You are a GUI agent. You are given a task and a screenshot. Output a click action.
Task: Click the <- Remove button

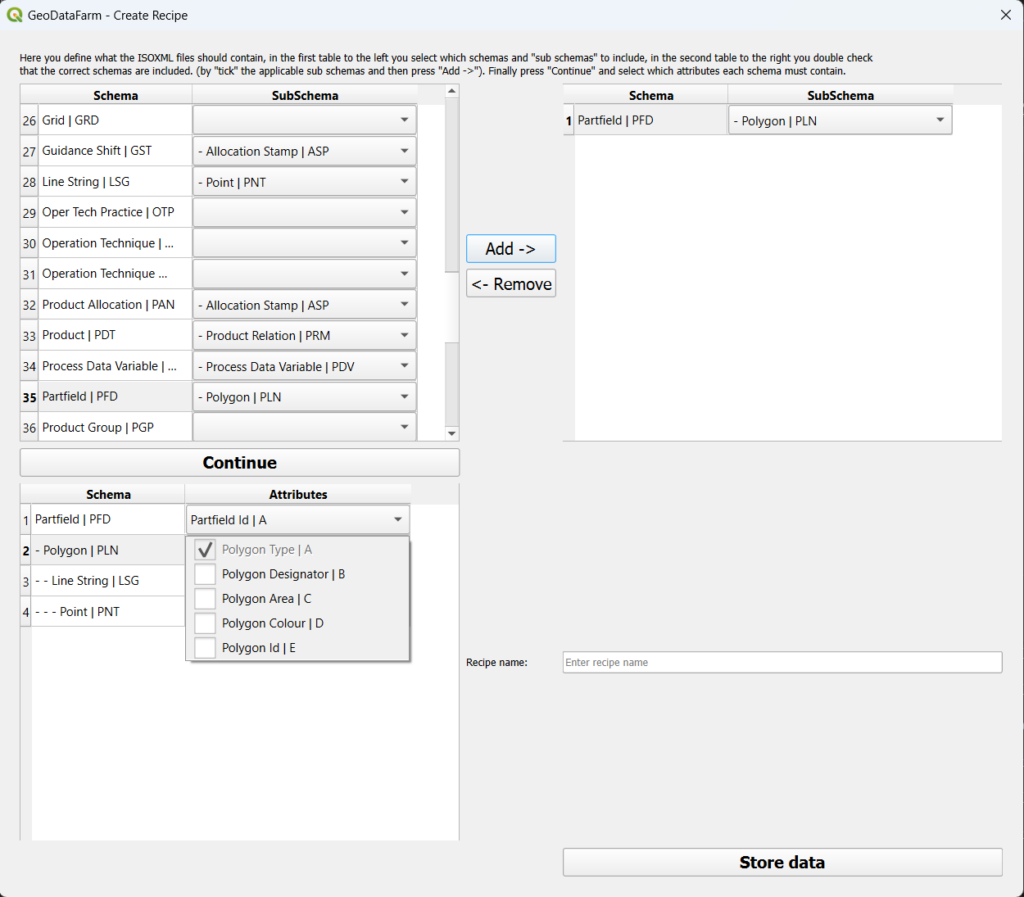[511, 284]
